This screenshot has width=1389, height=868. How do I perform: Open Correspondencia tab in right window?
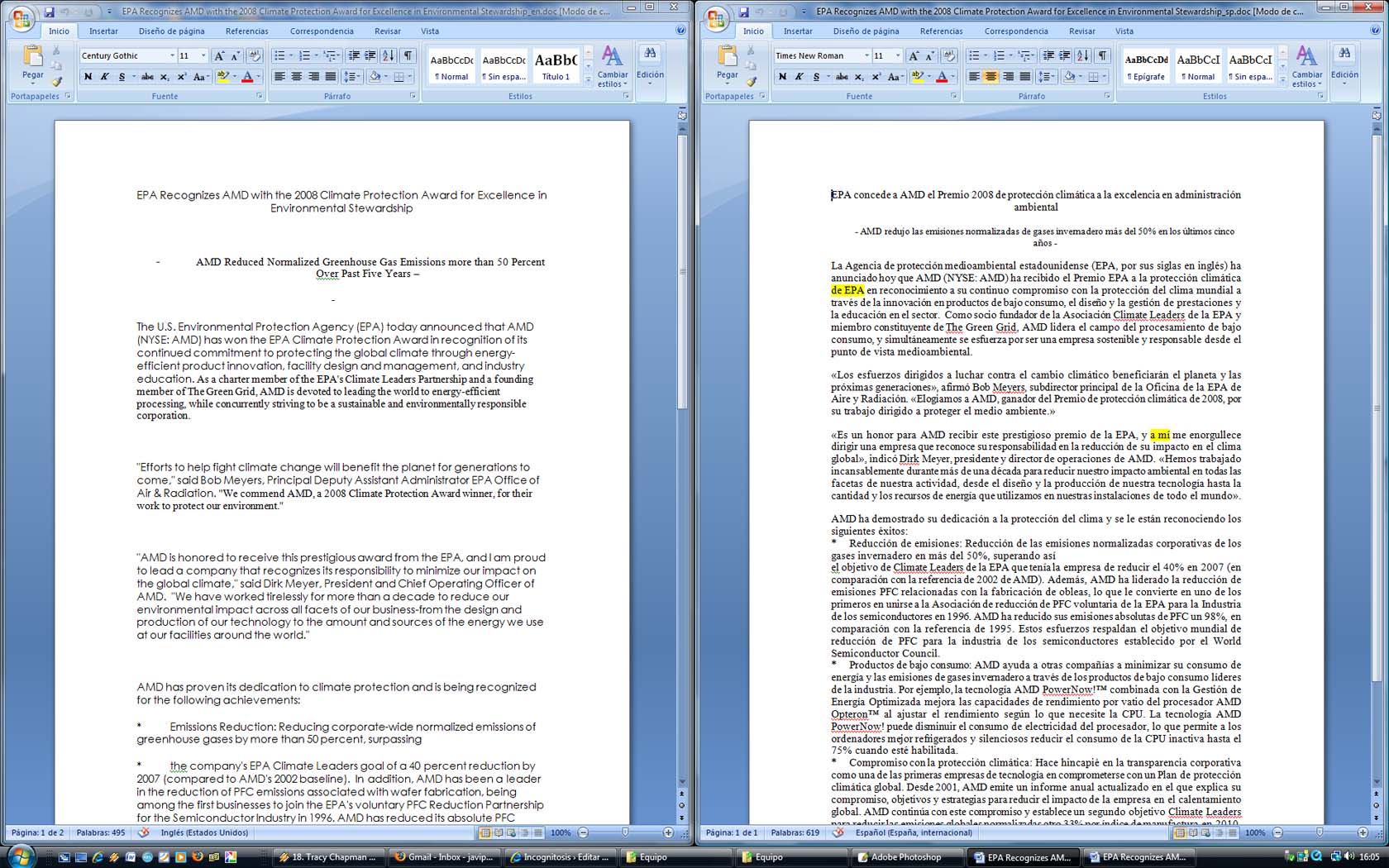point(1016,31)
